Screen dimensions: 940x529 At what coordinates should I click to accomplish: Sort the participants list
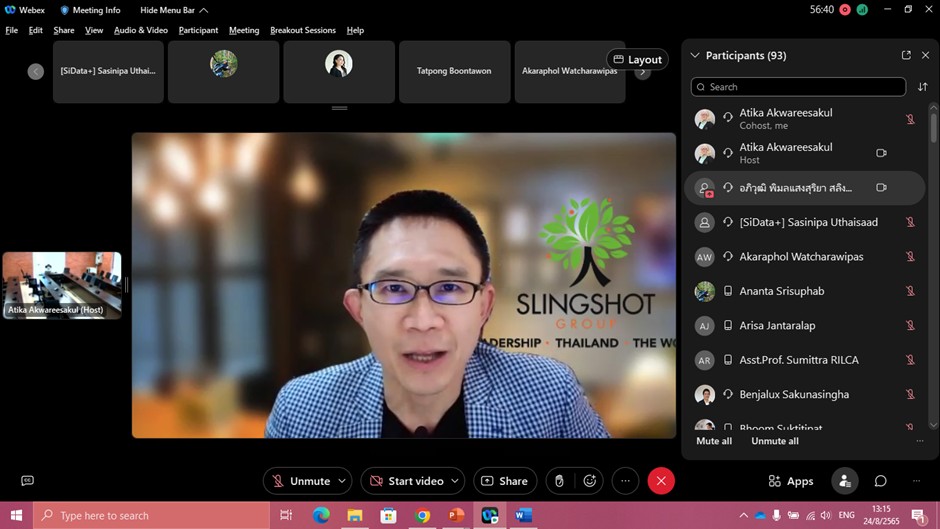[x=922, y=87]
